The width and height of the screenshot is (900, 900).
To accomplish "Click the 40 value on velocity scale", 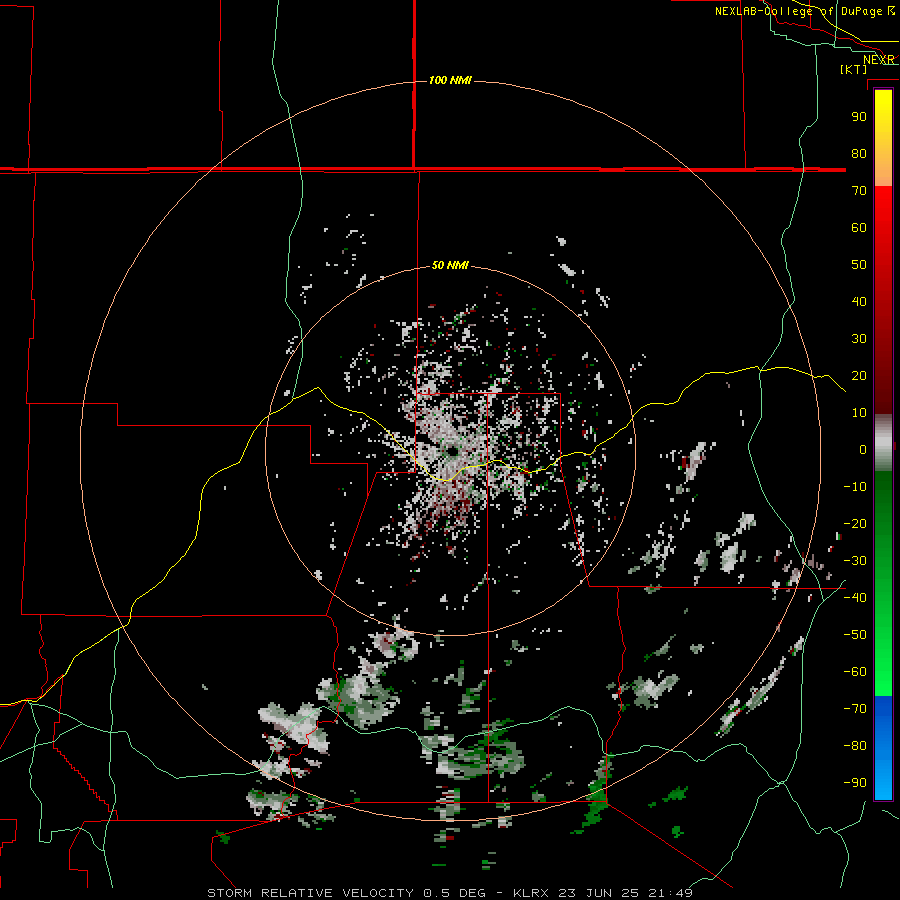I will click(859, 302).
